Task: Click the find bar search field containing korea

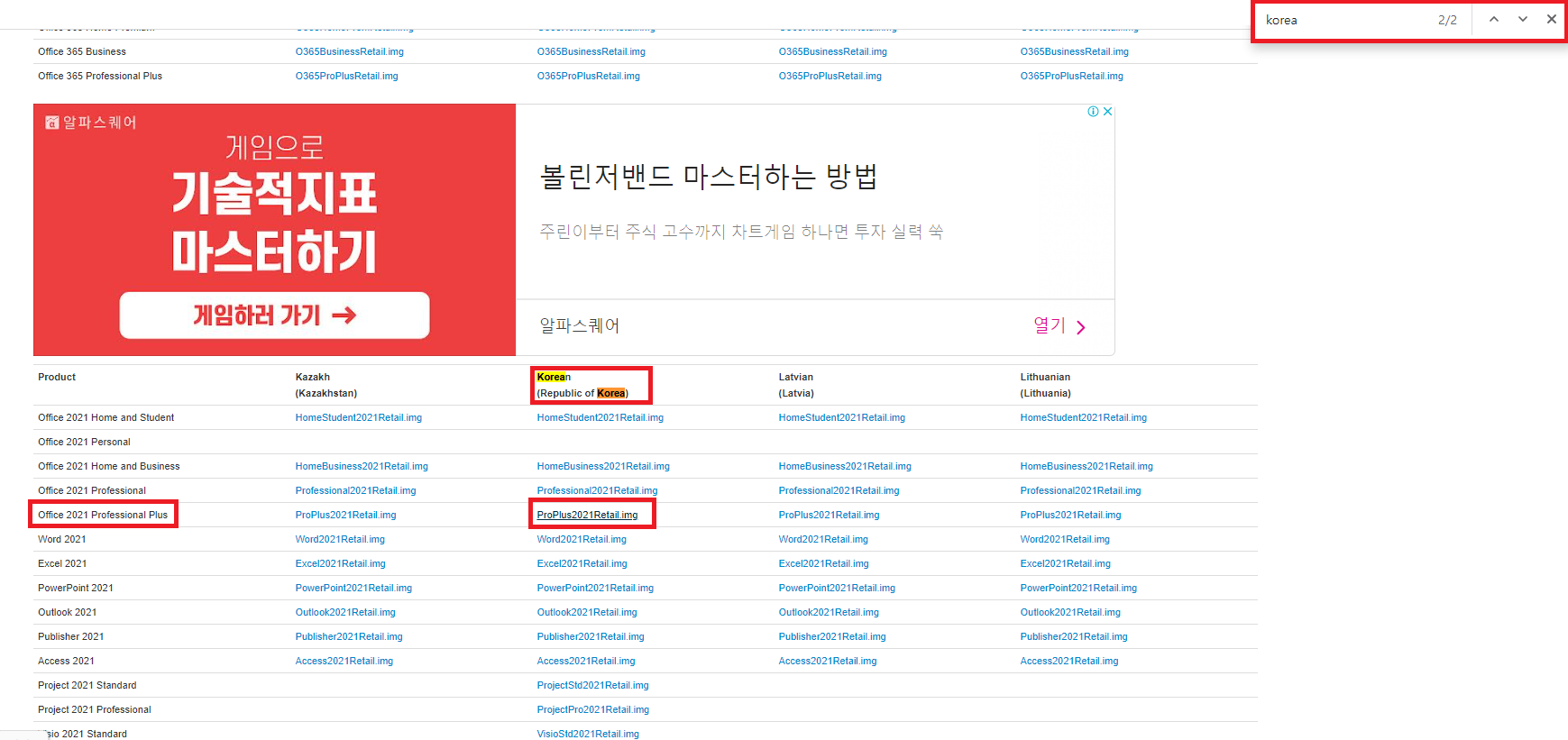Action: tap(1343, 20)
